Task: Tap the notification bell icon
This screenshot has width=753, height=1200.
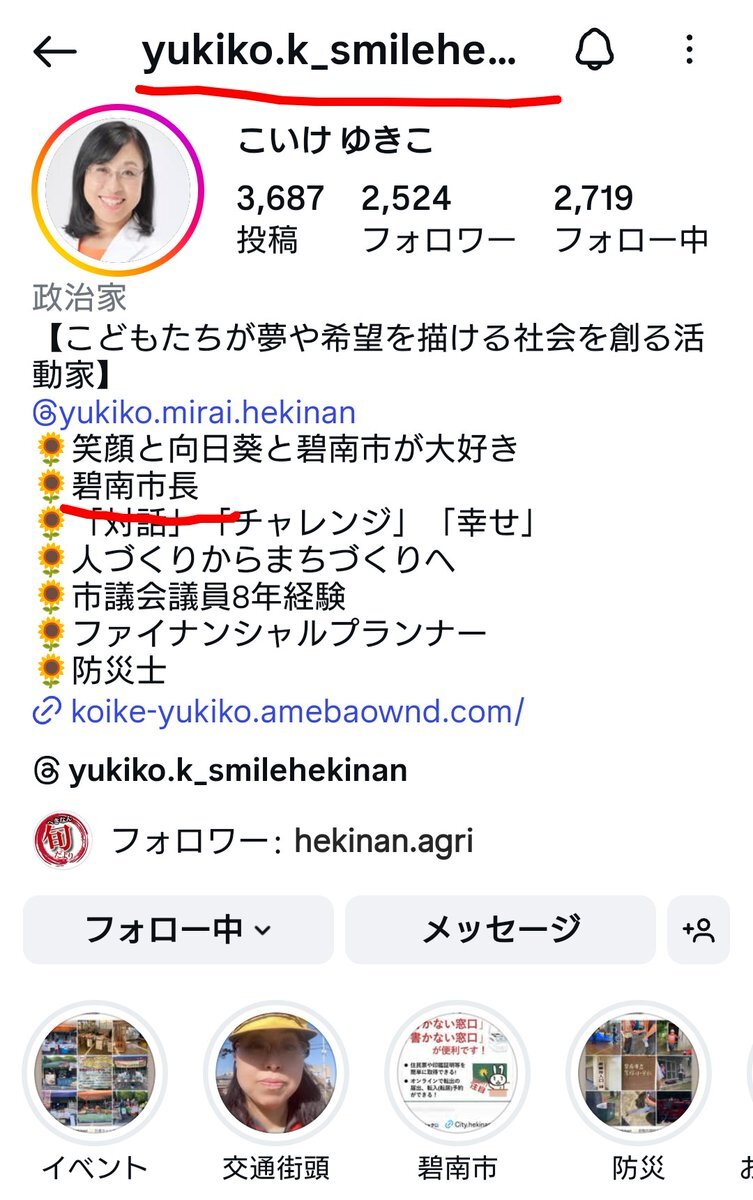Action: point(595,49)
